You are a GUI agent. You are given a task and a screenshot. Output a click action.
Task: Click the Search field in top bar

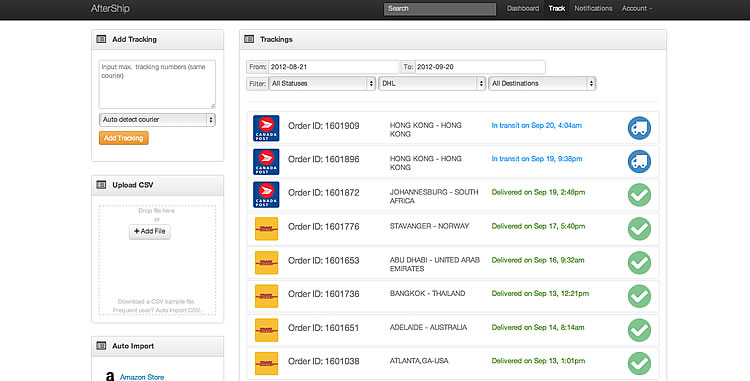(x=440, y=9)
